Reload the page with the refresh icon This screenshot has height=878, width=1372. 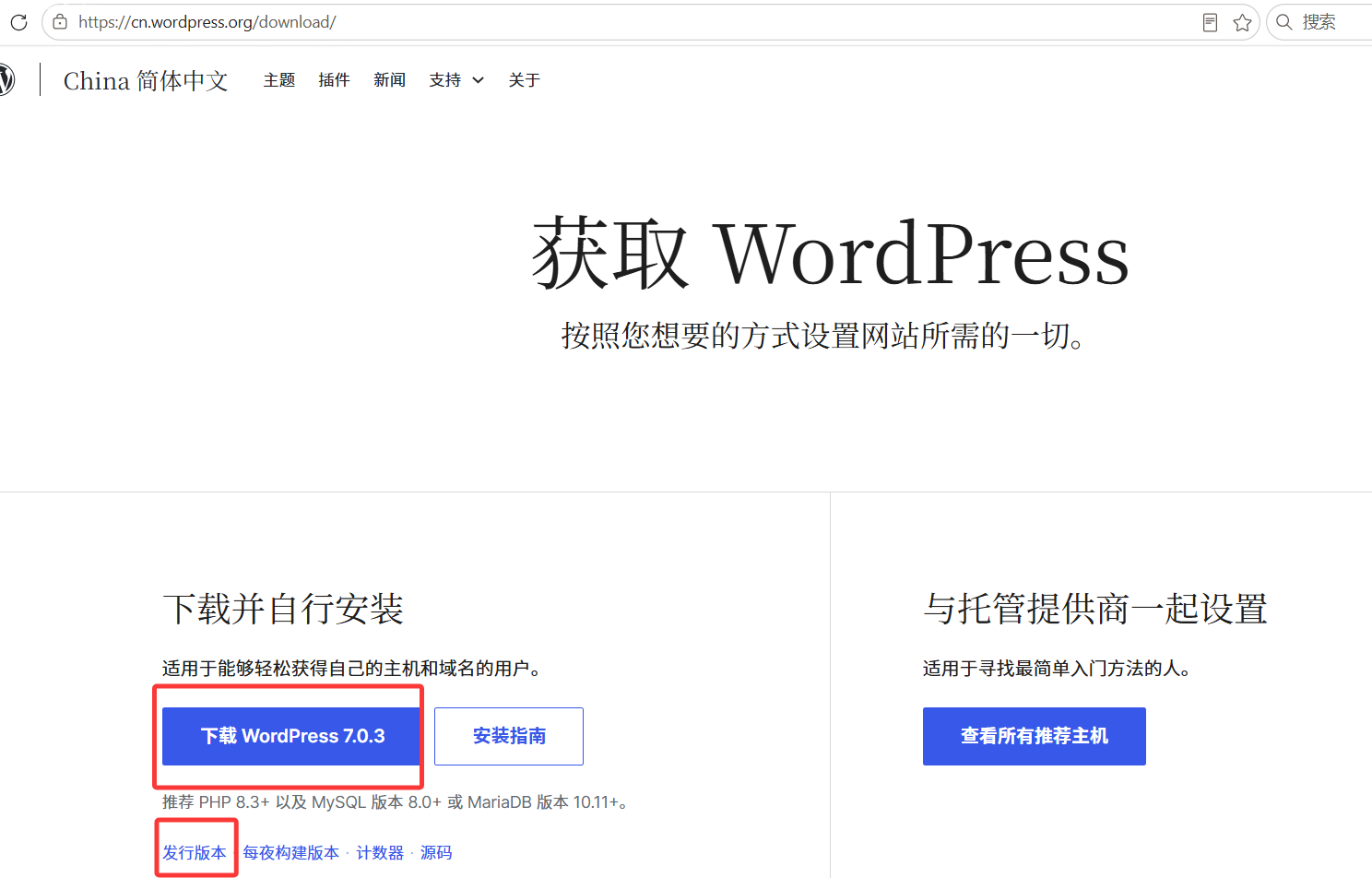[18, 22]
